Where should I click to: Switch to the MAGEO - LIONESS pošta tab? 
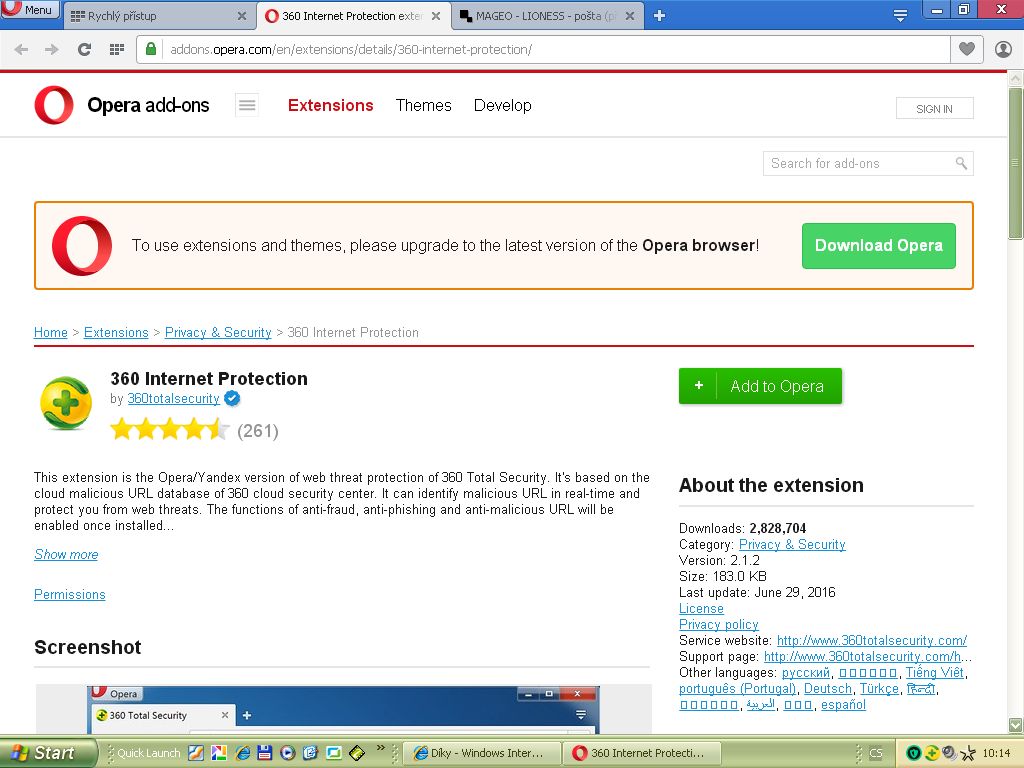pyautogui.click(x=547, y=16)
